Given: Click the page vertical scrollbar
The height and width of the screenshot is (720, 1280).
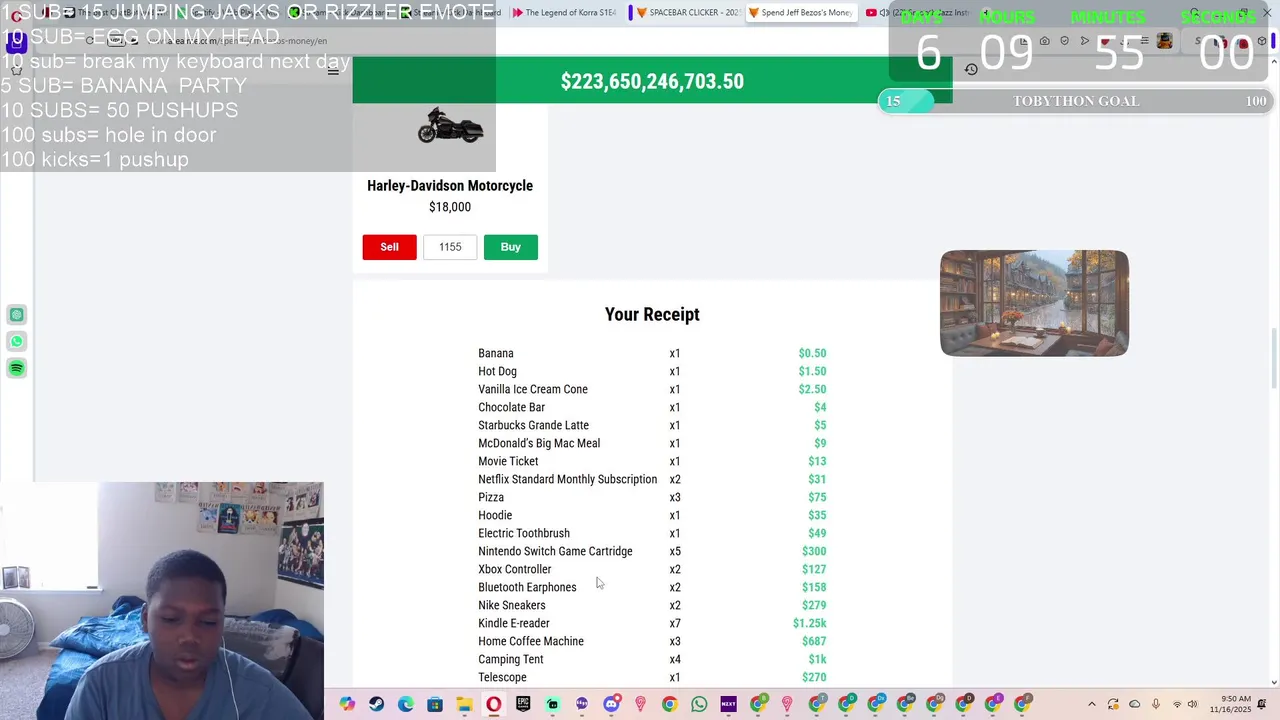Looking at the screenshot, I should (x=1273, y=360).
